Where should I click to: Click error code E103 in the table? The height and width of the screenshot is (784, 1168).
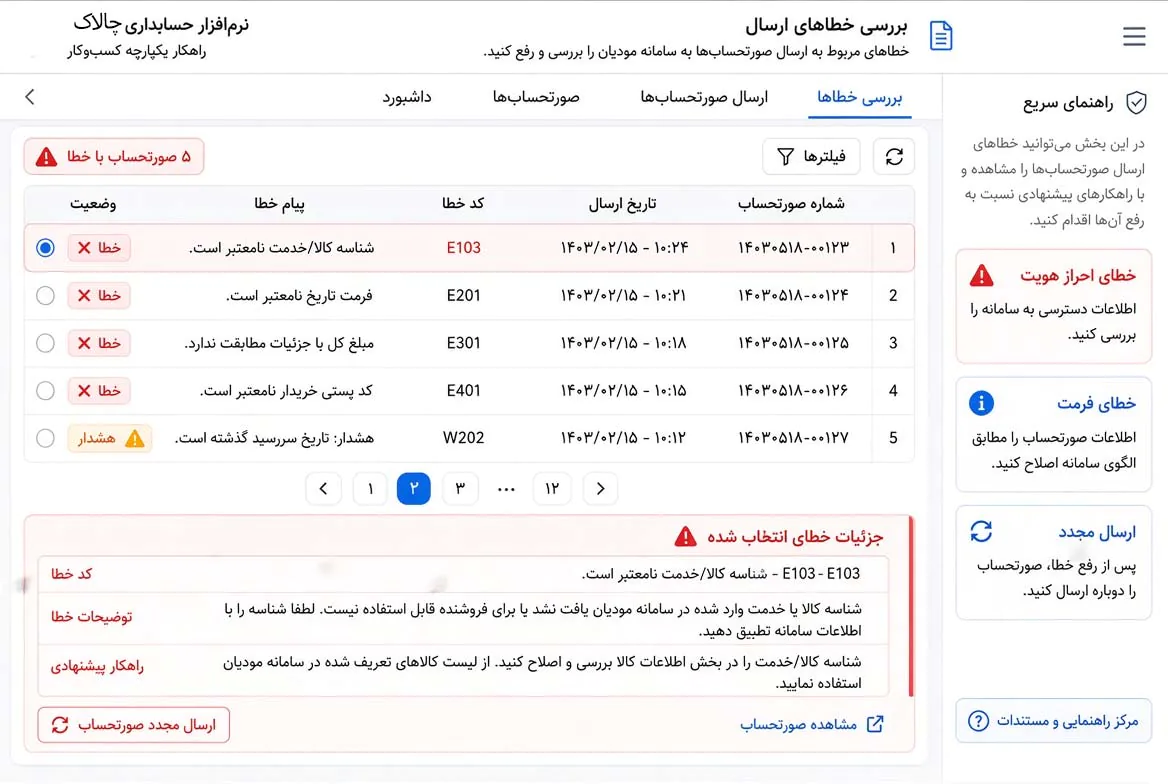463,247
